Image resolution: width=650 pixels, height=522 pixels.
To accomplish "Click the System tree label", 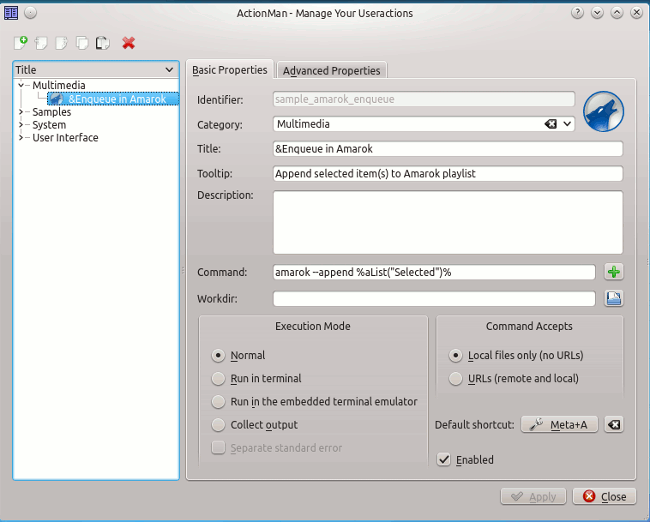I will tap(49, 125).
